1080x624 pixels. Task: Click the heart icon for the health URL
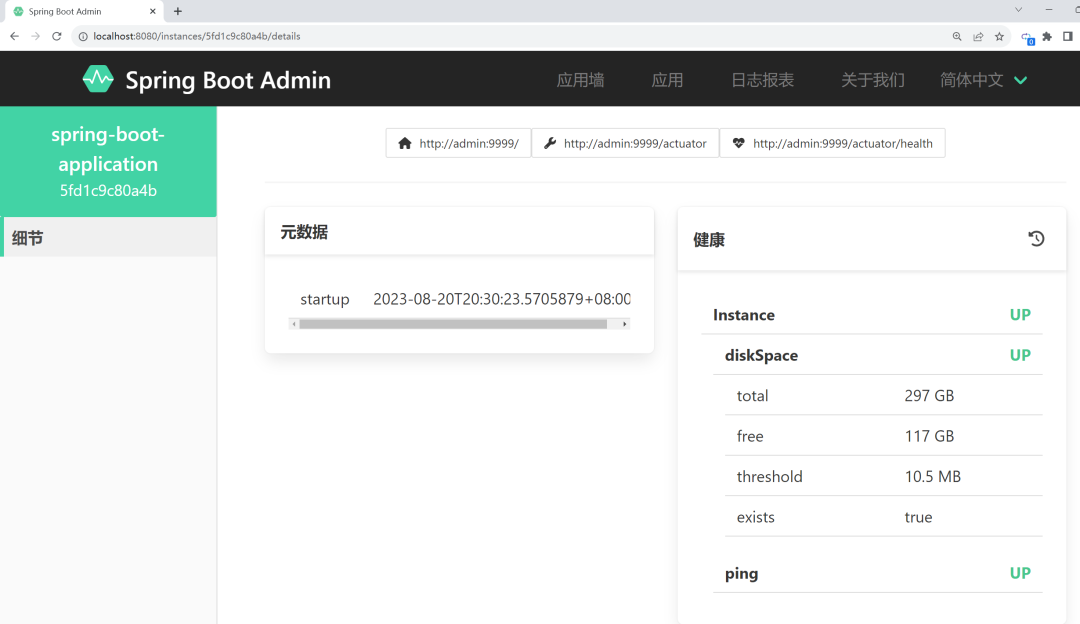pyautogui.click(x=738, y=143)
